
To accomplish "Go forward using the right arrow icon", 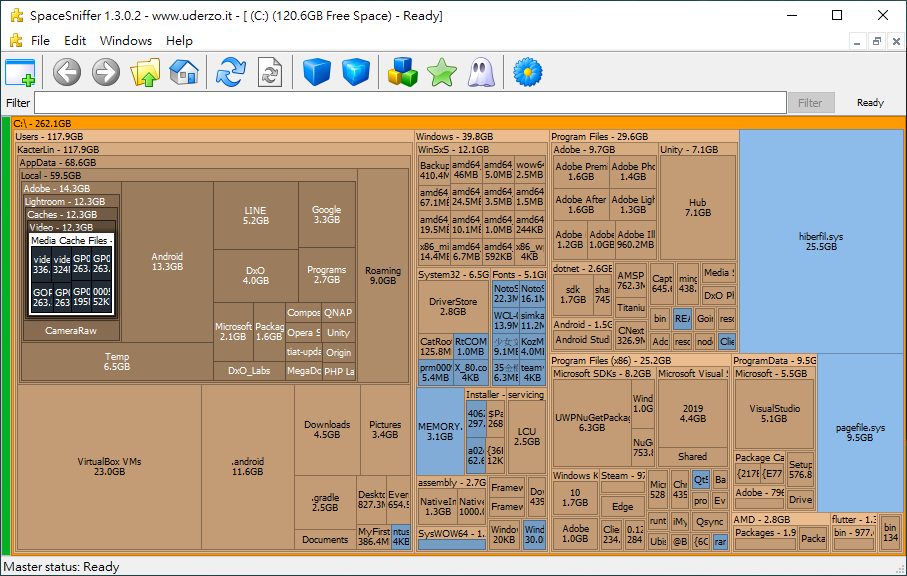I will pyautogui.click(x=106, y=72).
